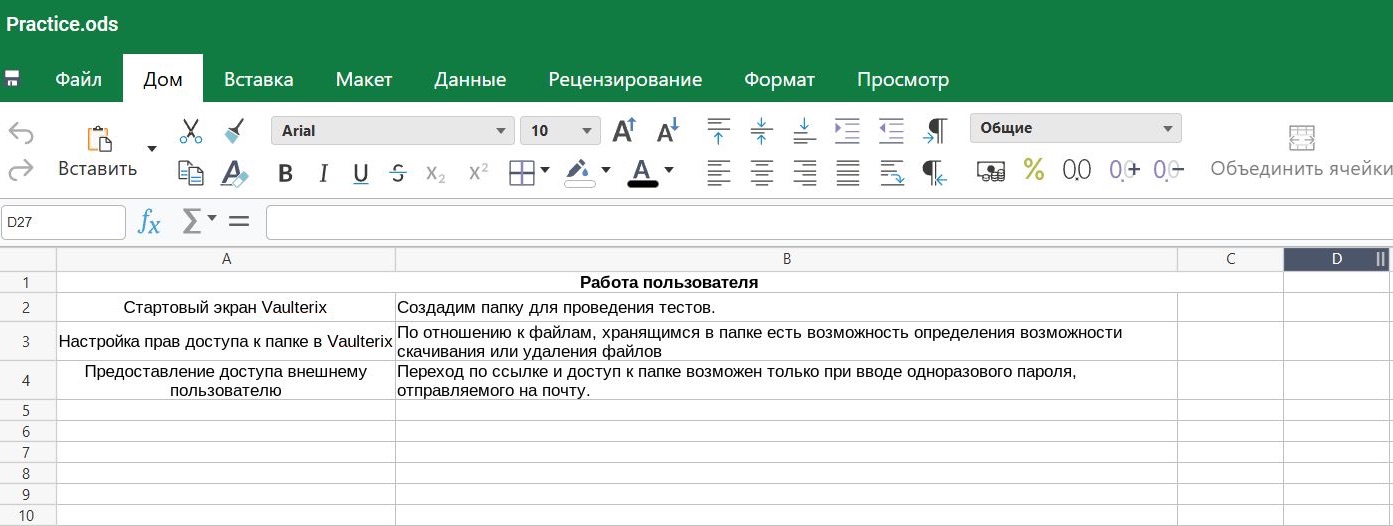Select cell 'Стартовый экран Vaulterix'
1393x526 pixels.
(226, 307)
